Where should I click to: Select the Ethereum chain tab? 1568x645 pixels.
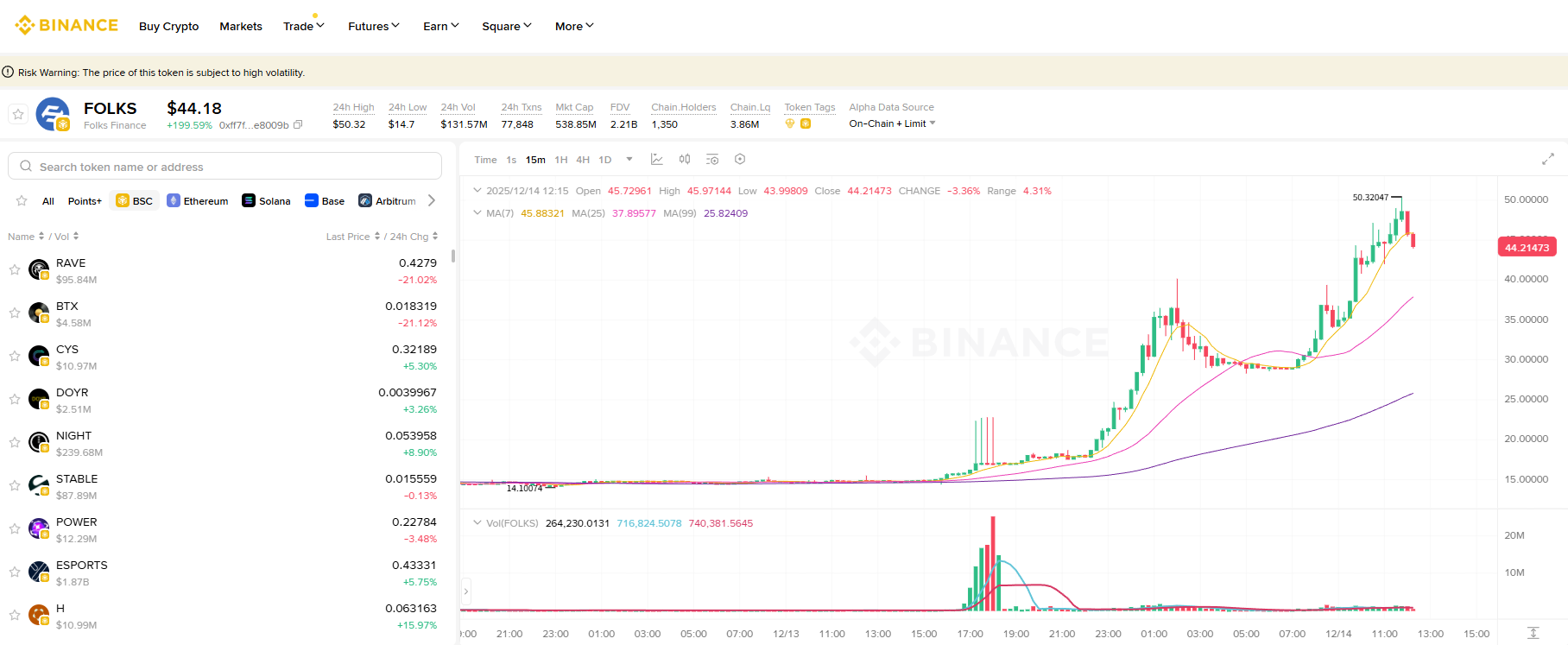click(198, 201)
